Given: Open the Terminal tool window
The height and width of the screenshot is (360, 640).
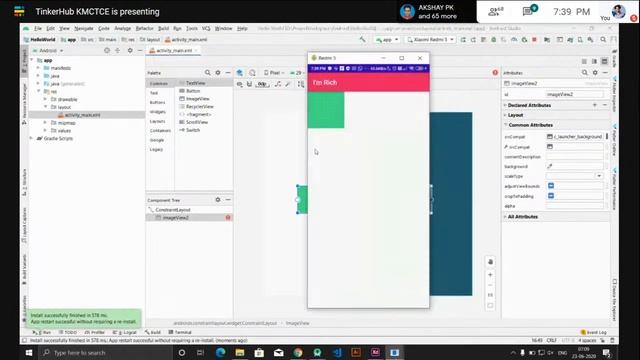Looking at the screenshot, I should click(180, 333).
